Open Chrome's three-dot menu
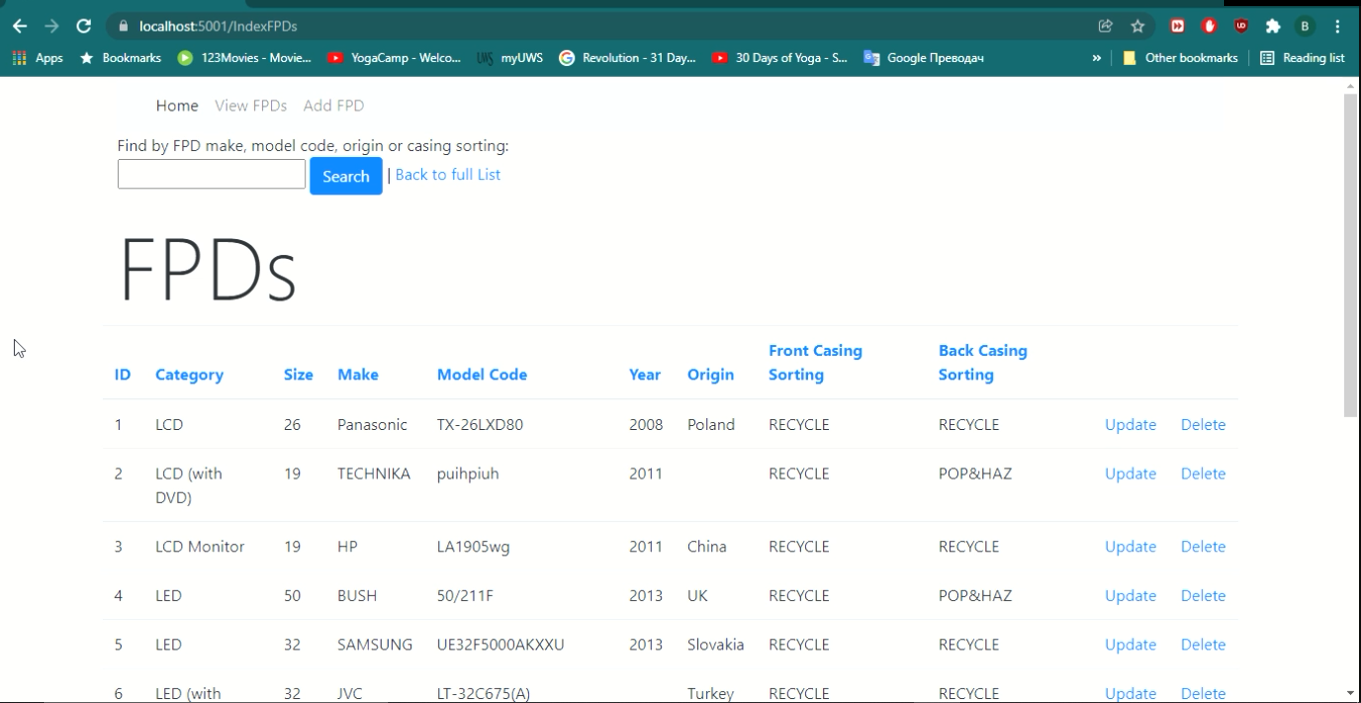Image resolution: width=1361 pixels, height=703 pixels. point(1337,26)
